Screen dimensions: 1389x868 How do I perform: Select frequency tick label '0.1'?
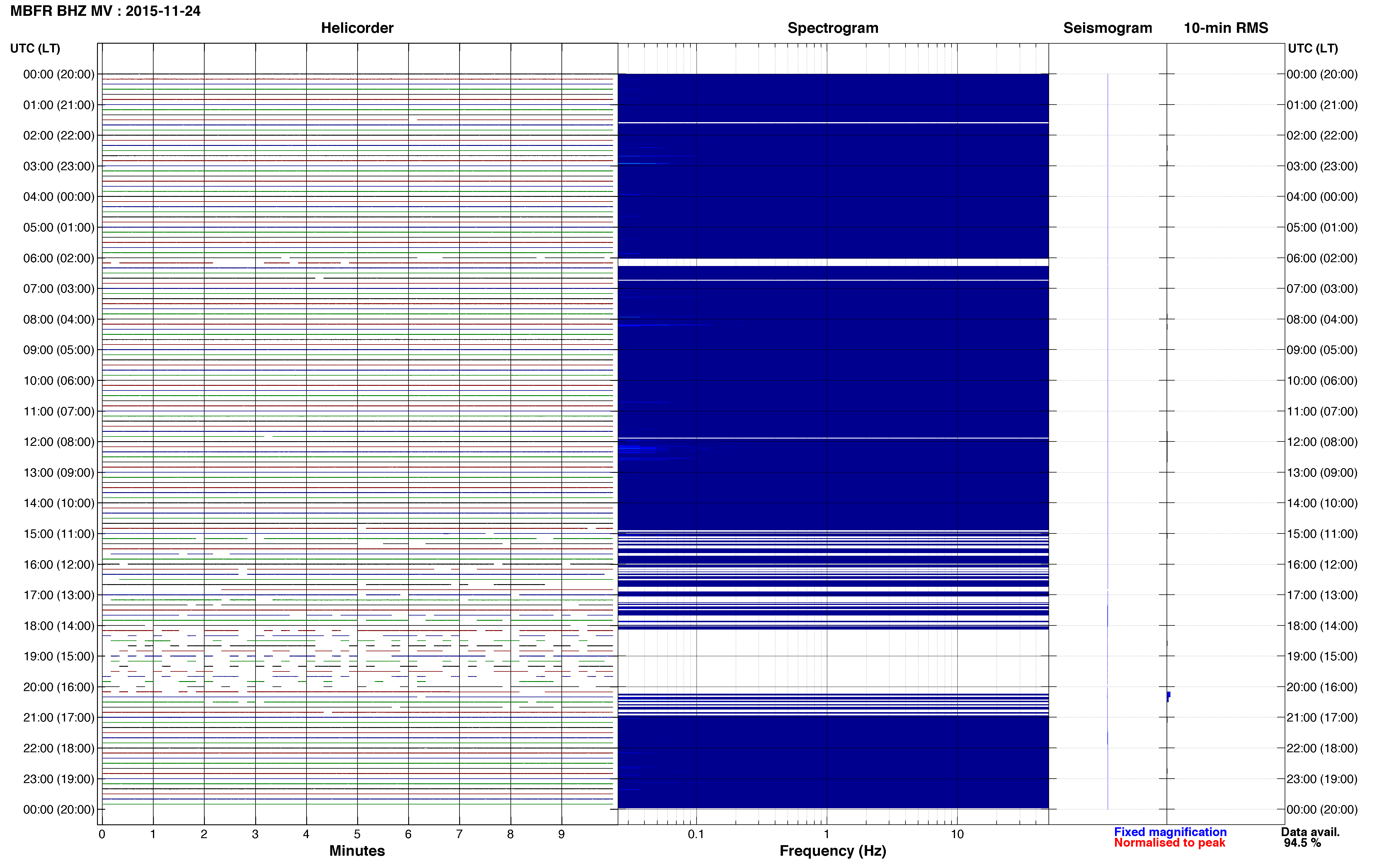tap(696, 835)
